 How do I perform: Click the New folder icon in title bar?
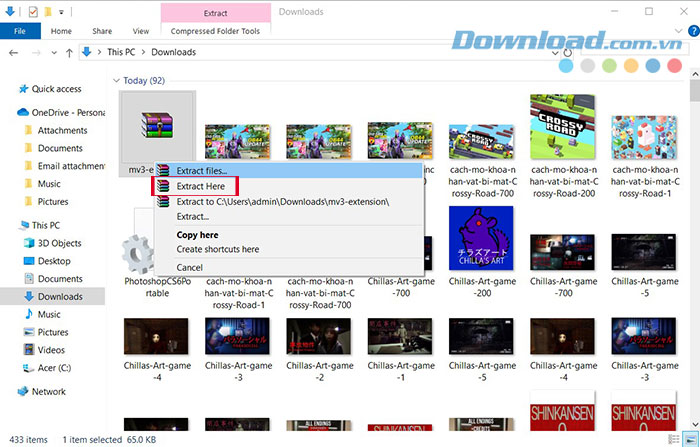coord(48,12)
